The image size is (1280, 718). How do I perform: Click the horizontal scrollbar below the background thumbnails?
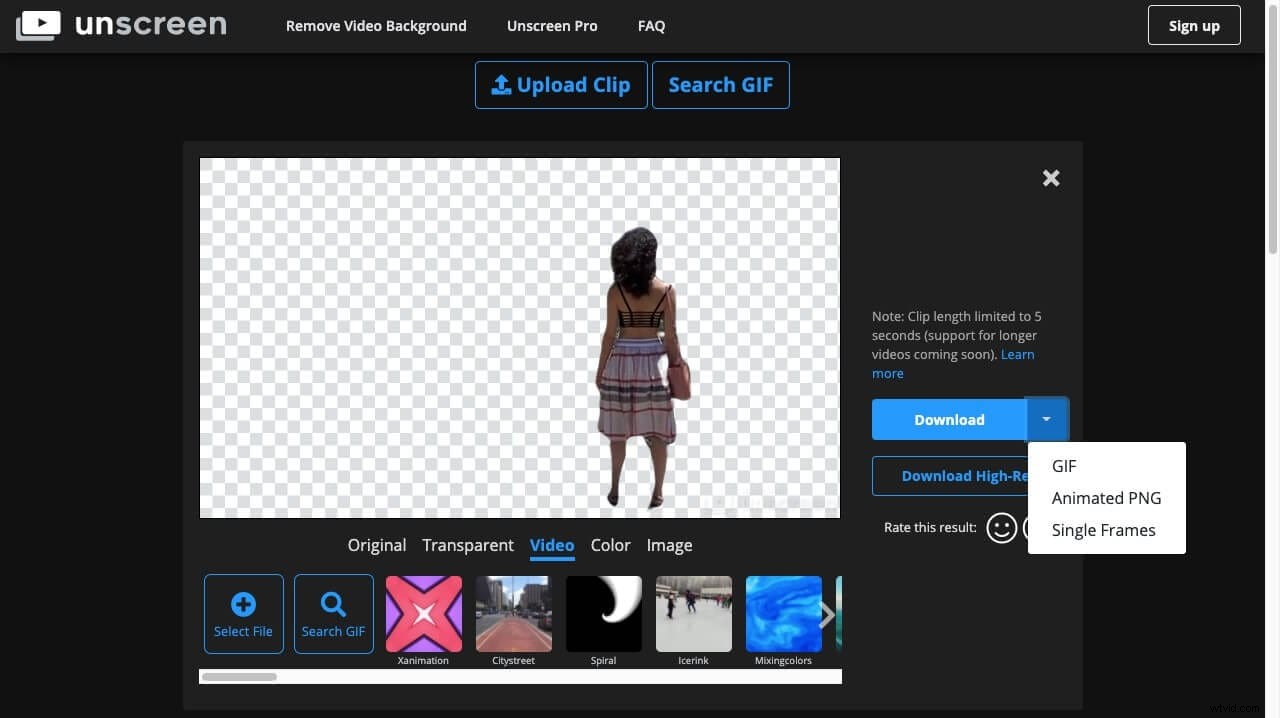click(x=239, y=677)
